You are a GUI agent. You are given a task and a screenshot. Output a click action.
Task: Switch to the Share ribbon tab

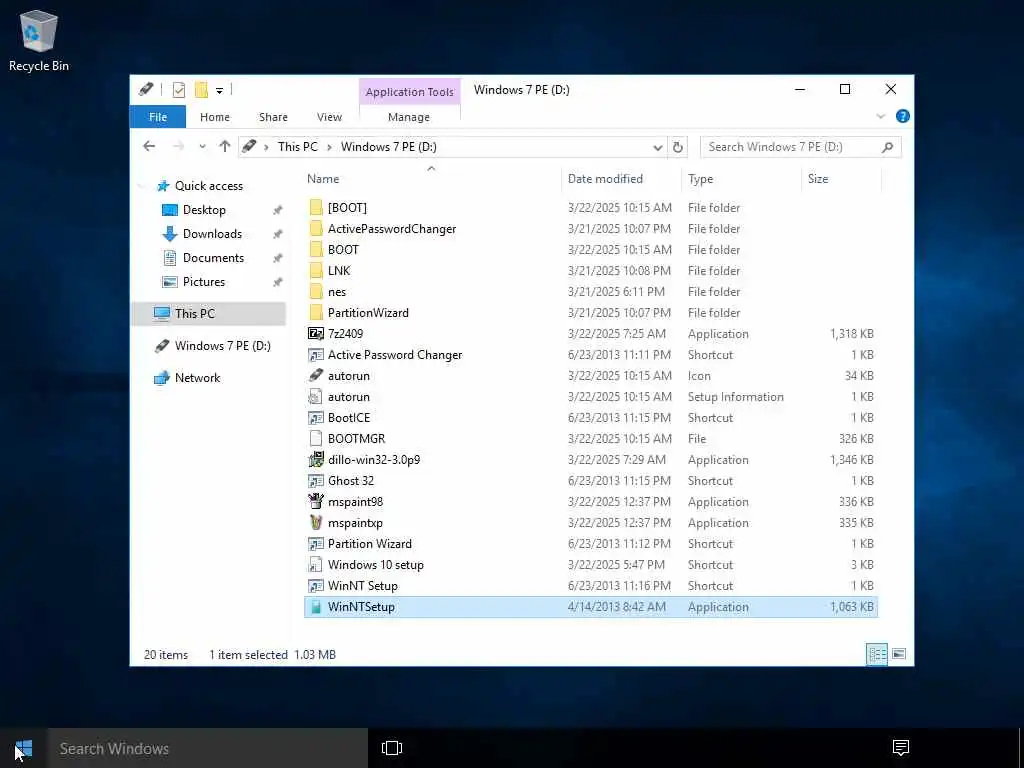click(273, 117)
